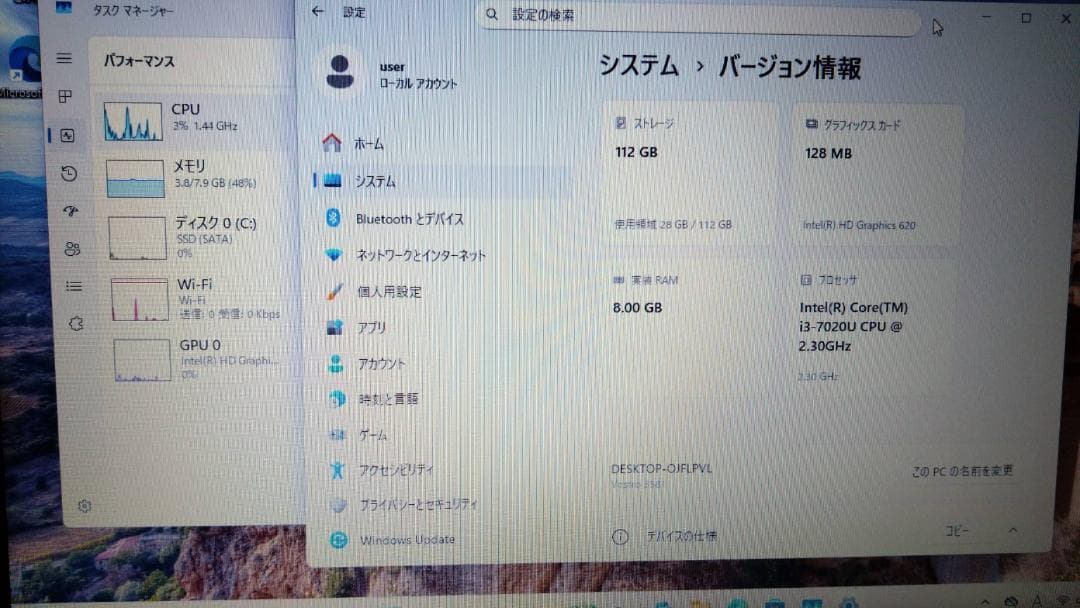Click the ホーム house icon
Image resolution: width=1080 pixels, height=608 pixels.
332,143
